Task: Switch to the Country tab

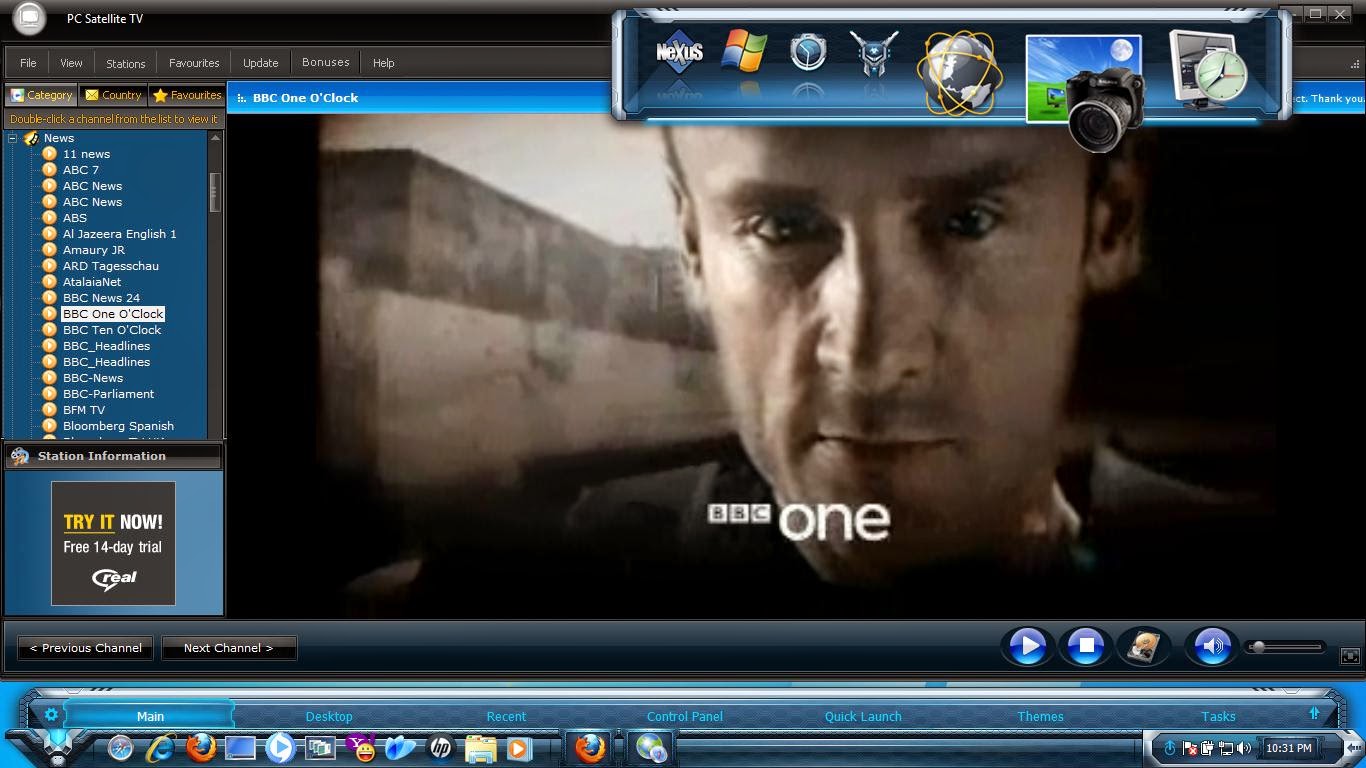Action: [113, 95]
